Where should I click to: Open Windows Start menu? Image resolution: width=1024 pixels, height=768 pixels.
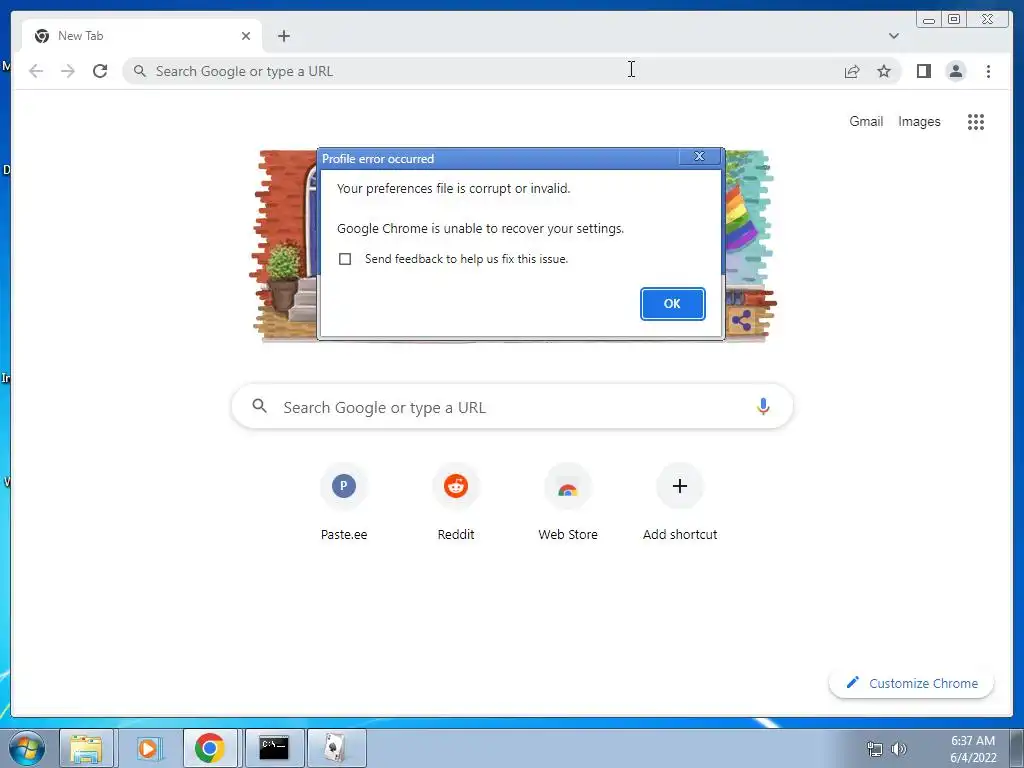click(26, 748)
